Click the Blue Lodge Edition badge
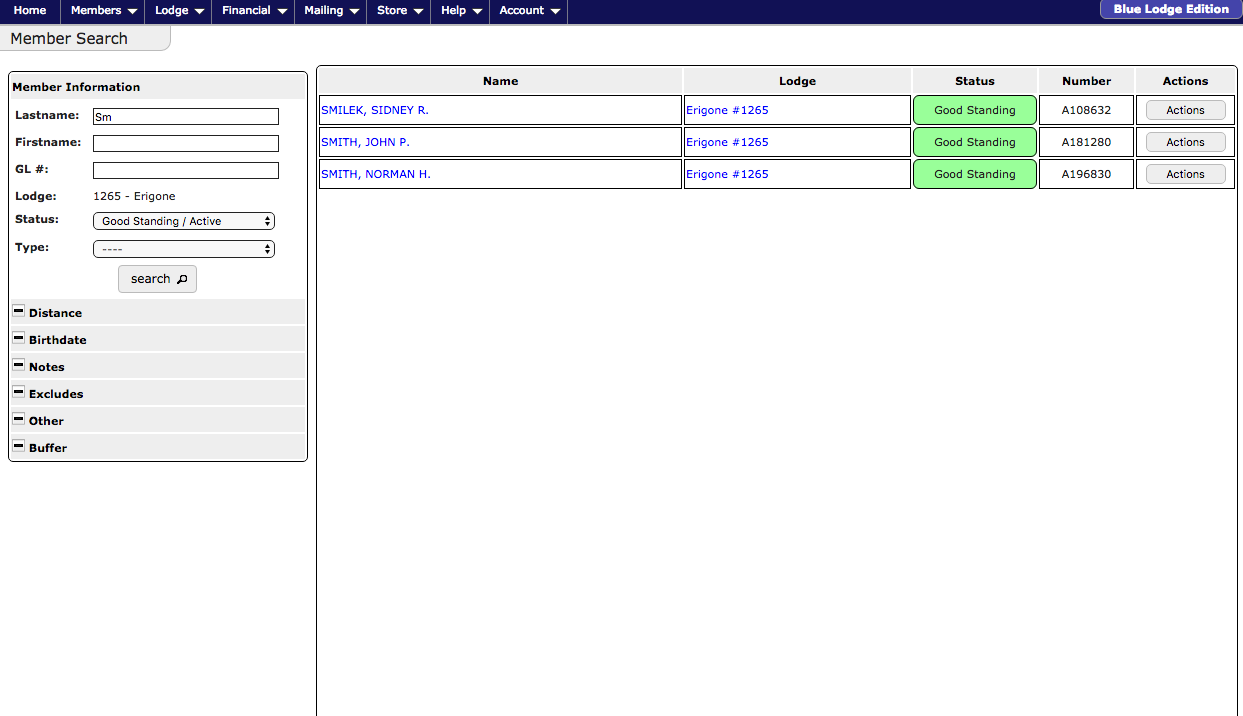 [1170, 10]
